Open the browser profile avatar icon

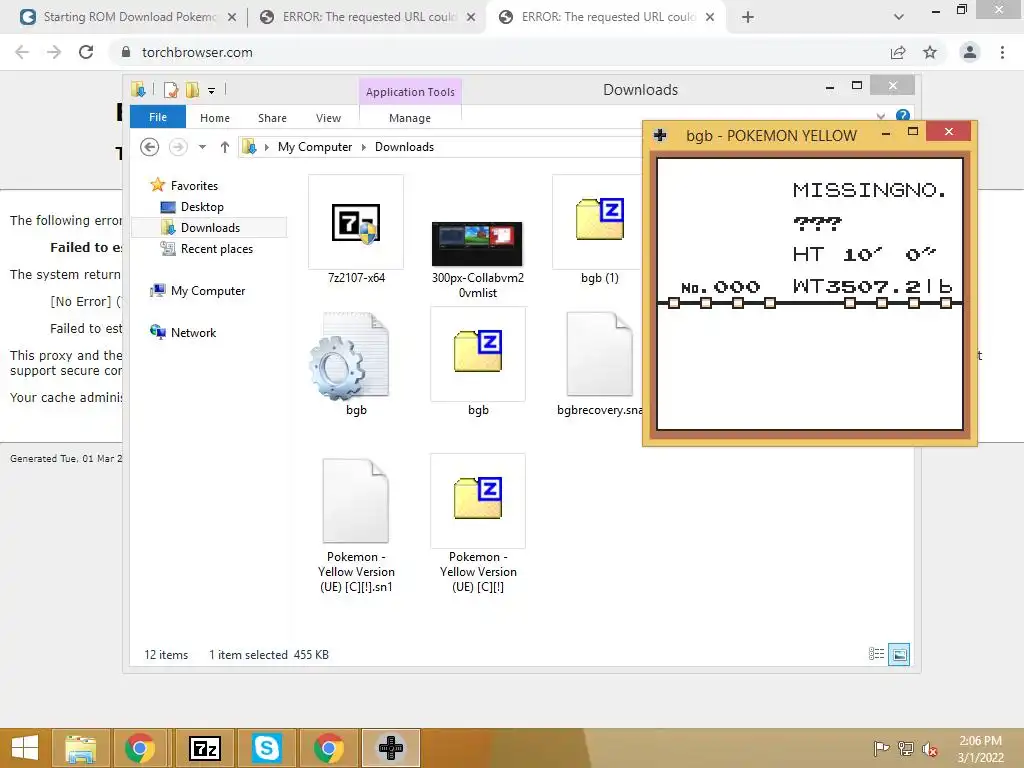point(970,52)
